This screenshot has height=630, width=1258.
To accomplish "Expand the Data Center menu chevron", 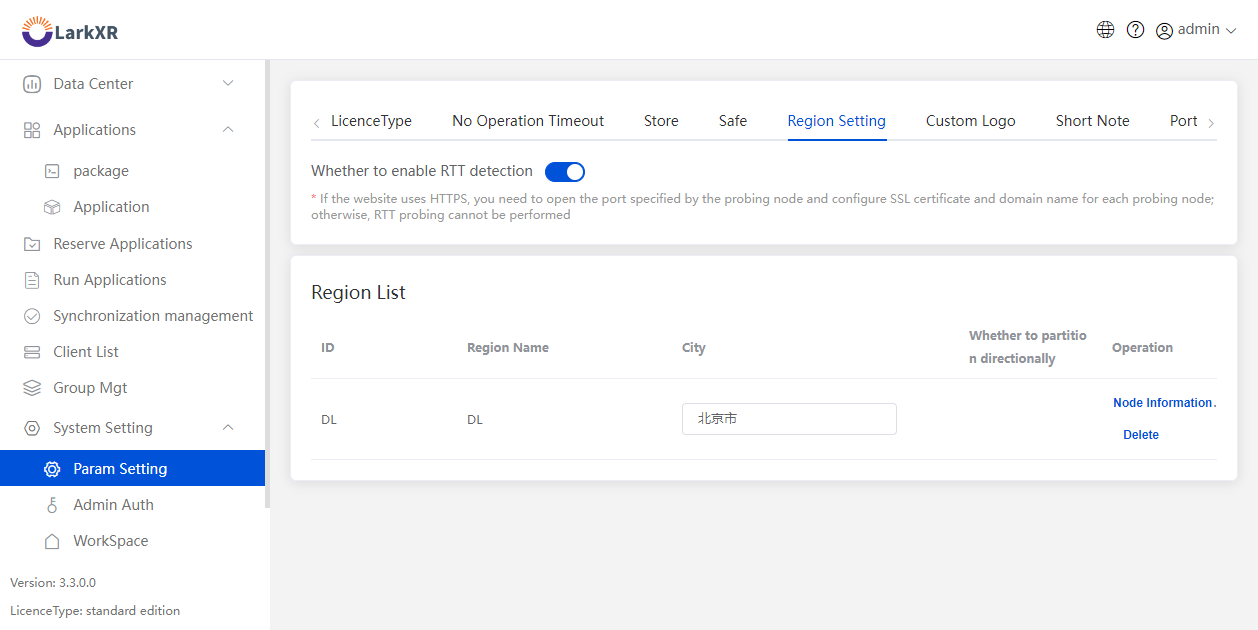I will pyautogui.click(x=228, y=84).
